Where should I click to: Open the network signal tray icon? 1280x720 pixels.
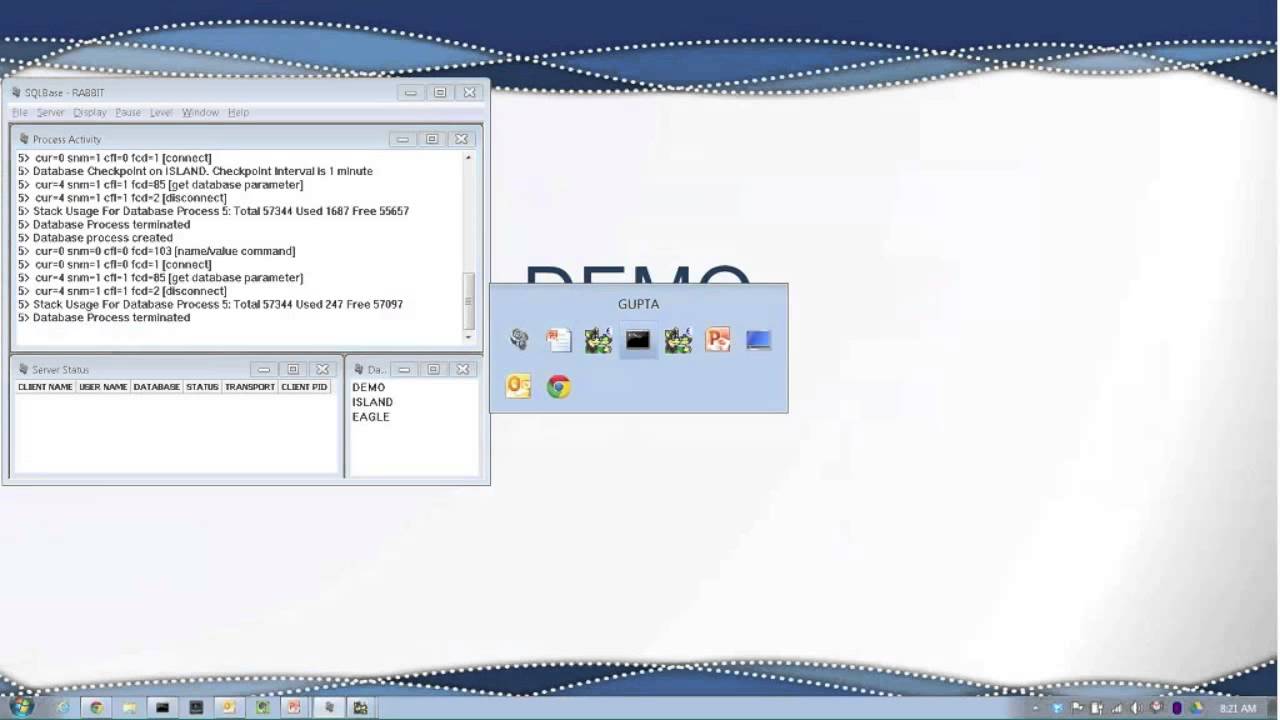[x=1117, y=708]
